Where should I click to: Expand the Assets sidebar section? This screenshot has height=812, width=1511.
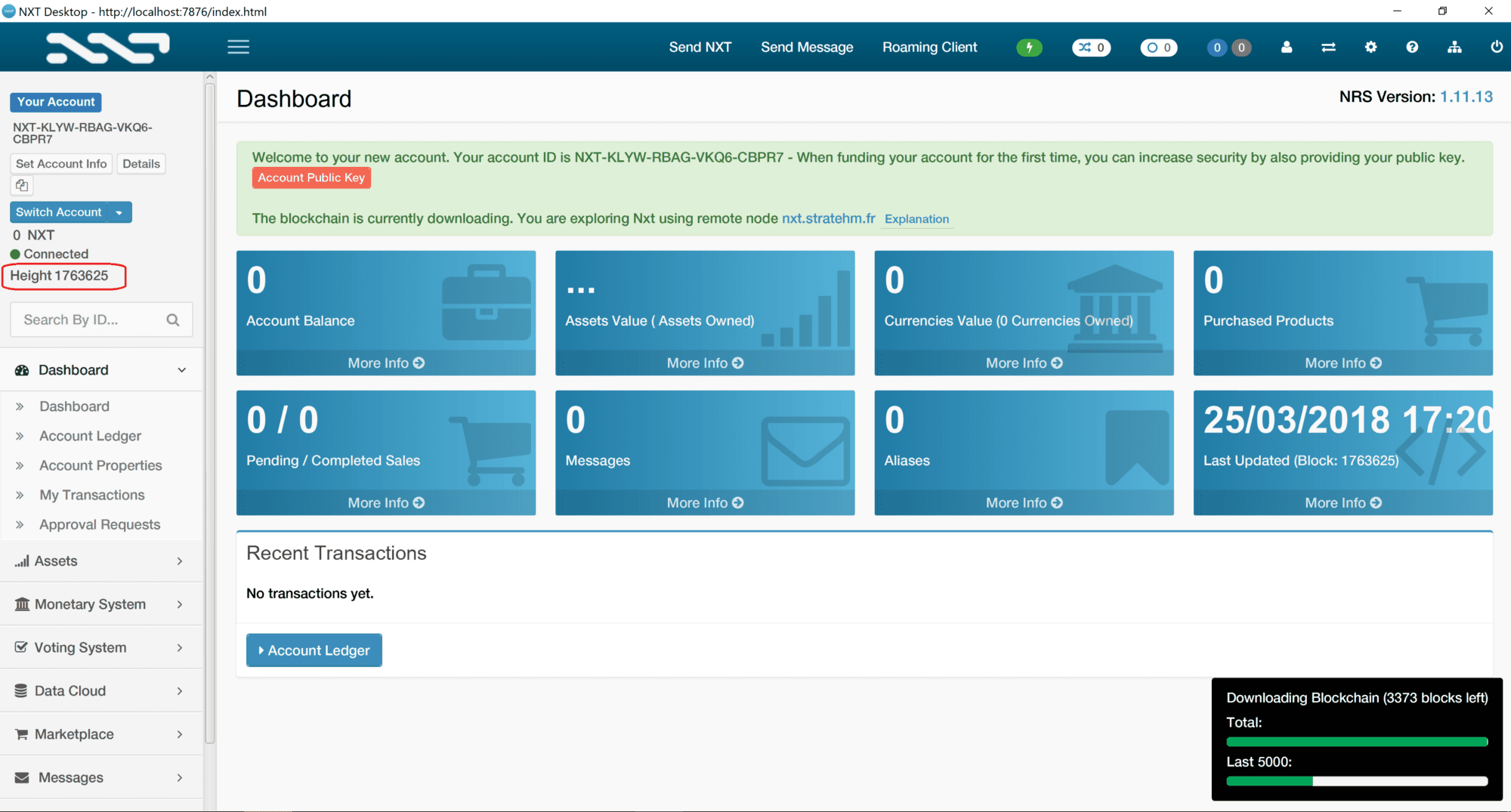(101, 561)
